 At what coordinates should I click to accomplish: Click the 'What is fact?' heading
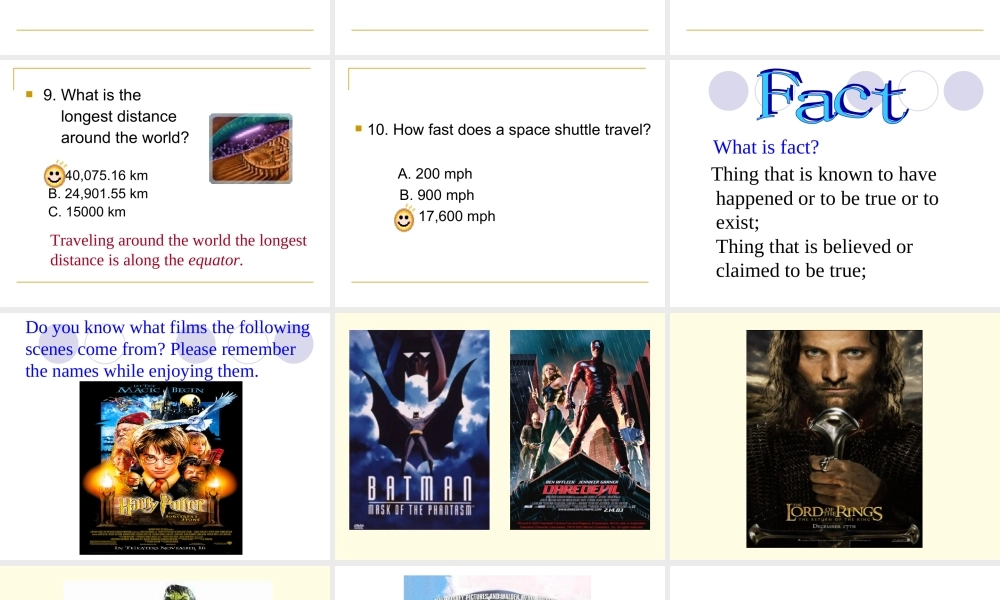[x=766, y=147]
